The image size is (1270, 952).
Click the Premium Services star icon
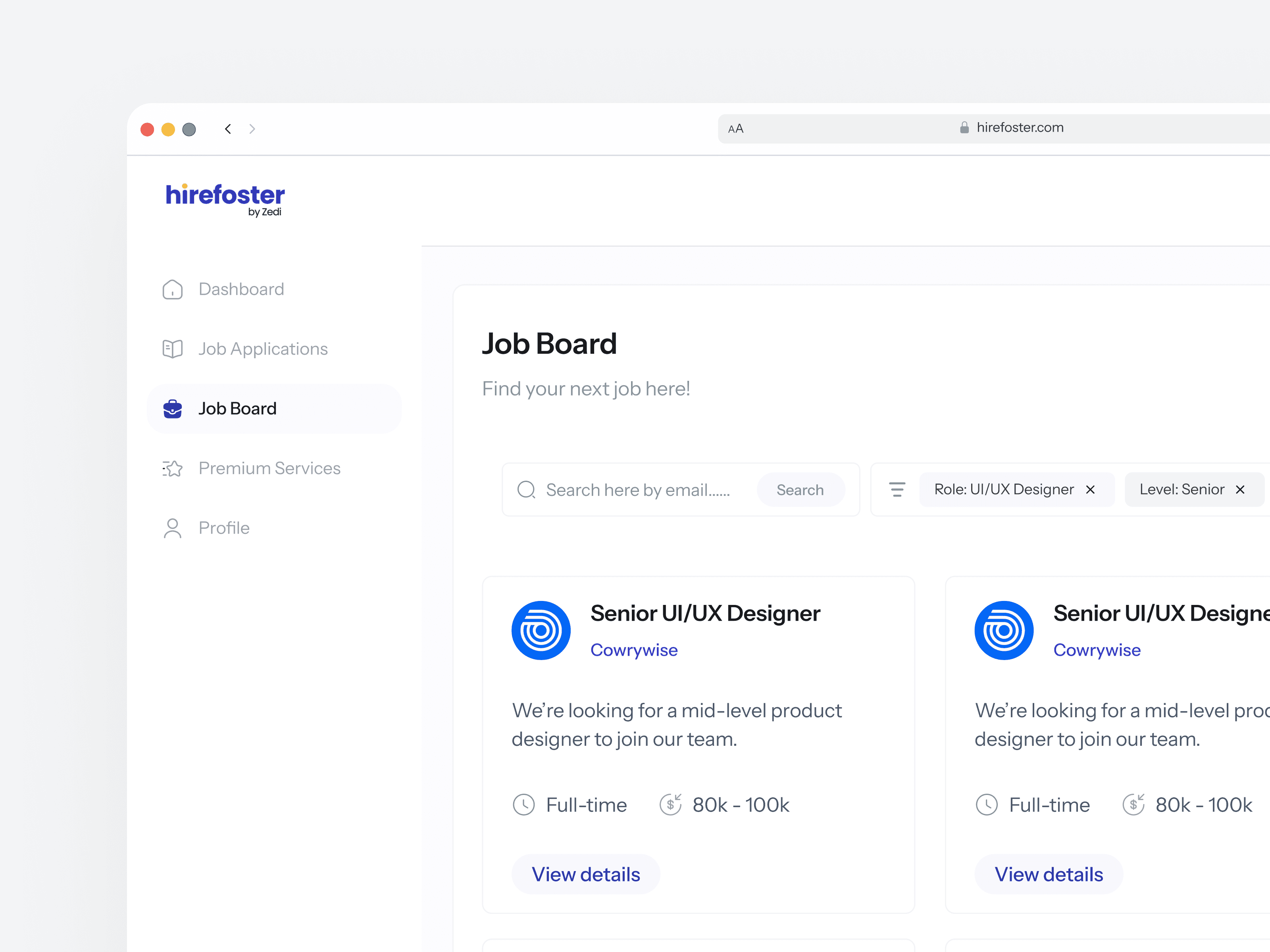pyautogui.click(x=172, y=468)
